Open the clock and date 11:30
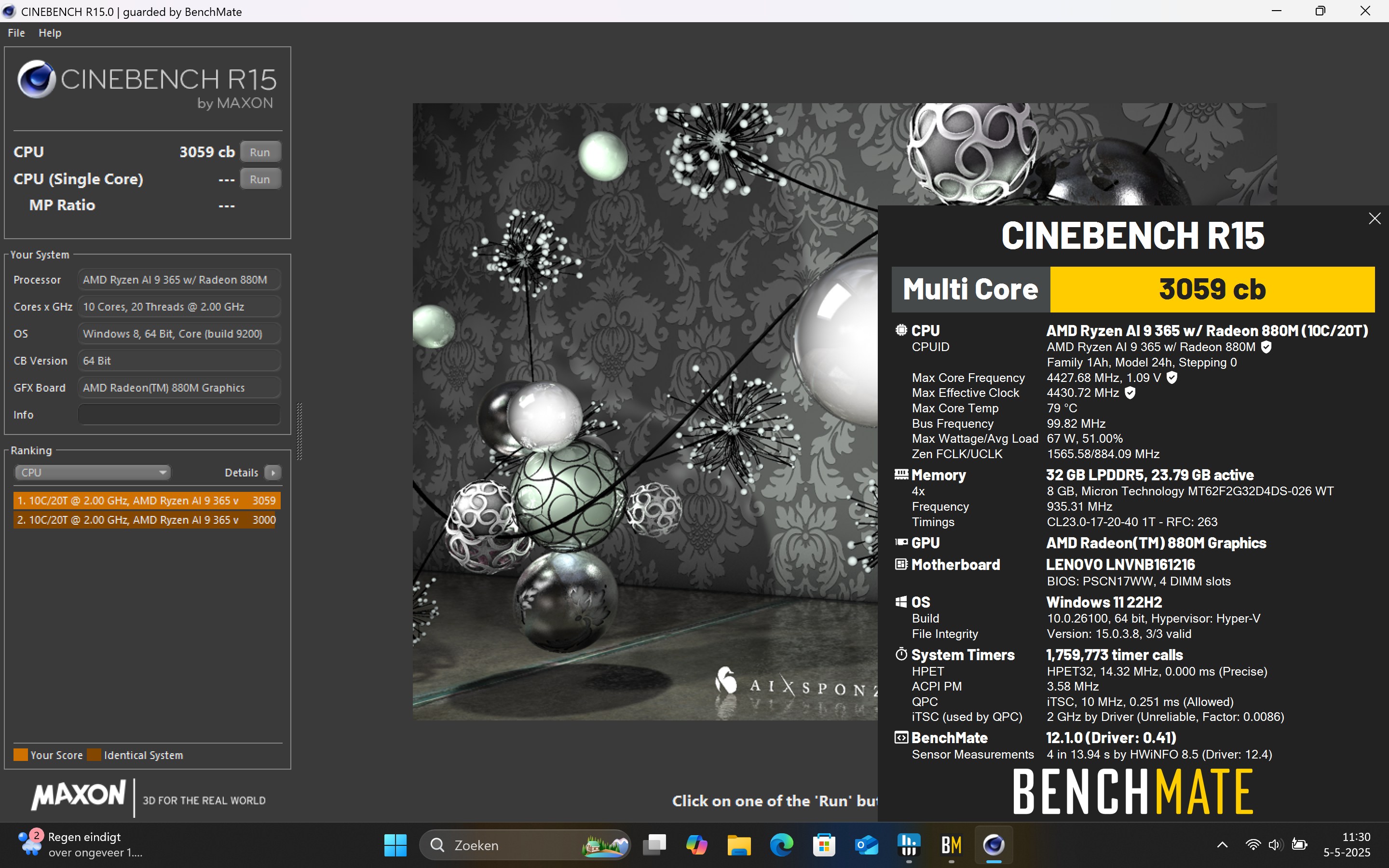The width and height of the screenshot is (1389, 868). 1347,844
